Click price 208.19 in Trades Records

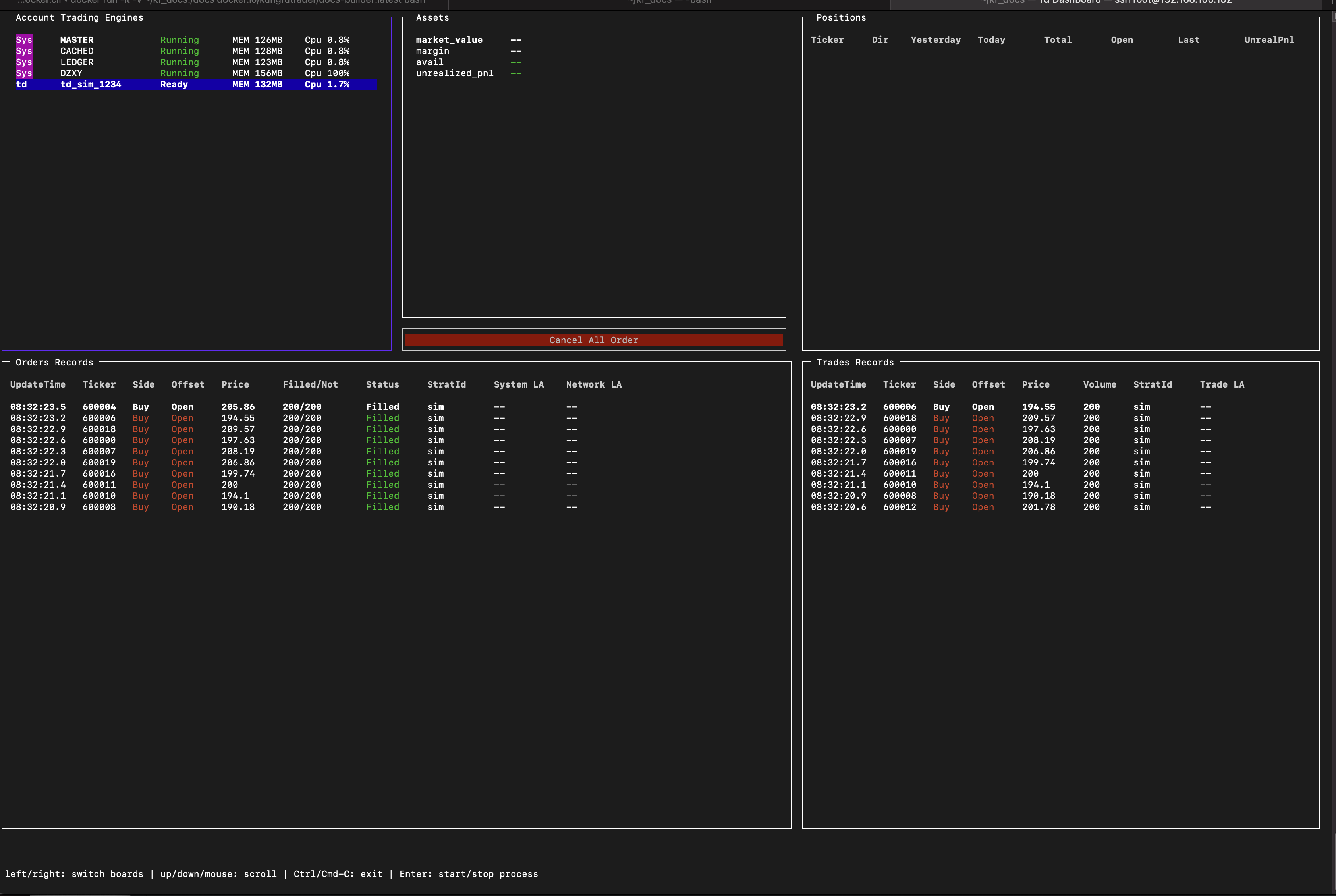click(x=1038, y=440)
